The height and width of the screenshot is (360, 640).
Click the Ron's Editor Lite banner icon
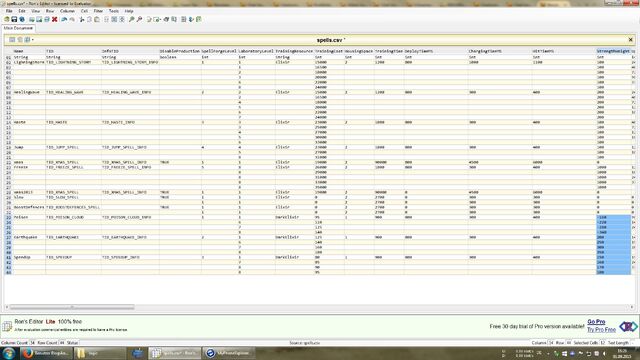(7, 326)
